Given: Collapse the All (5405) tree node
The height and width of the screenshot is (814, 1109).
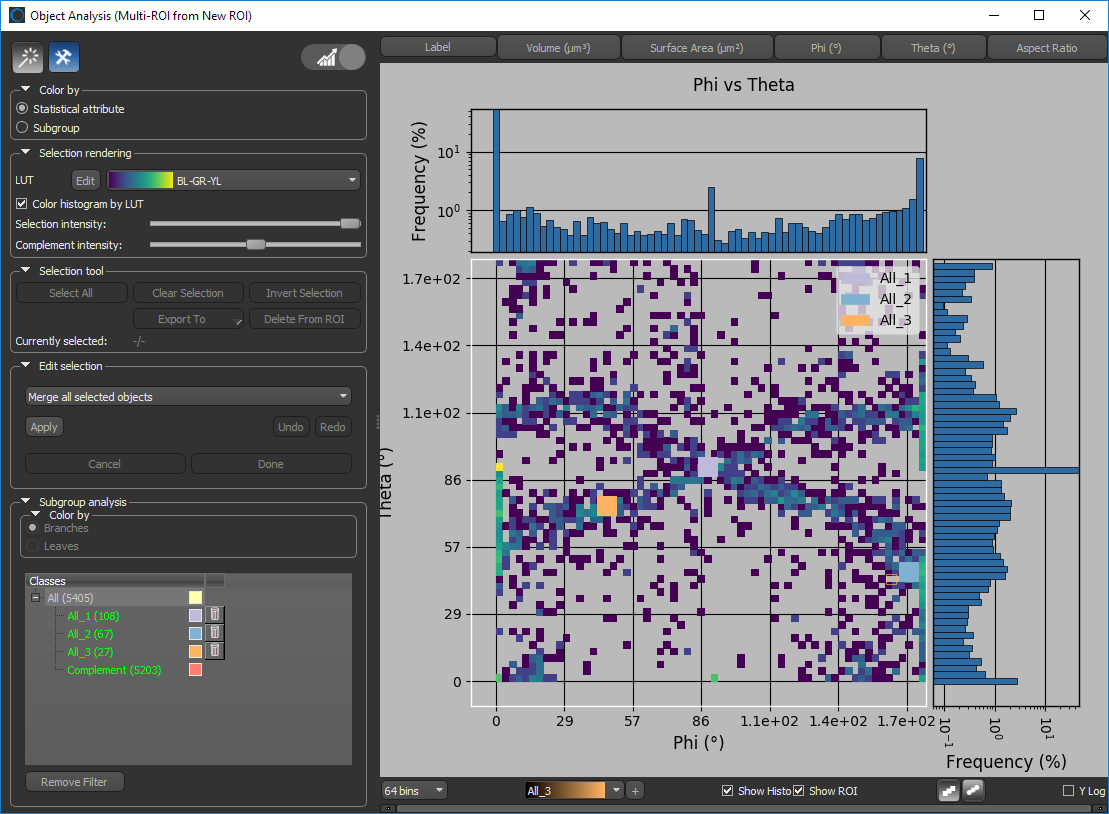Looking at the screenshot, I should (x=35, y=598).
